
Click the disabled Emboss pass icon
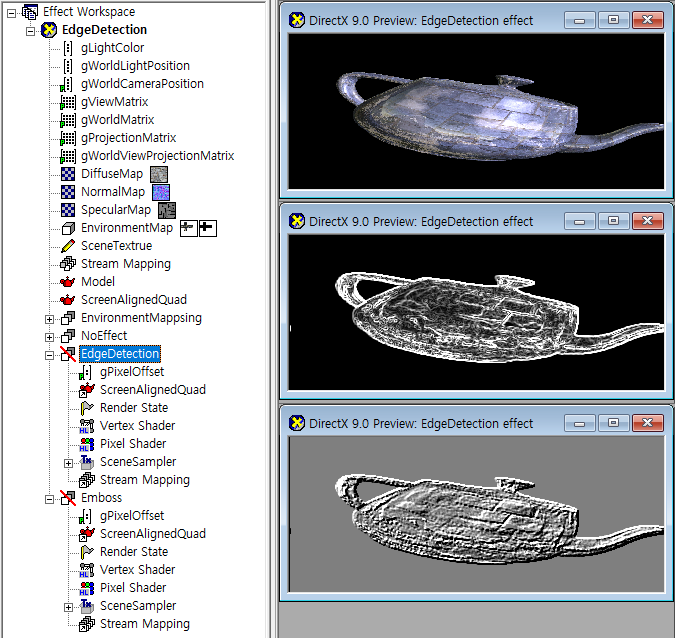point(68,498)
